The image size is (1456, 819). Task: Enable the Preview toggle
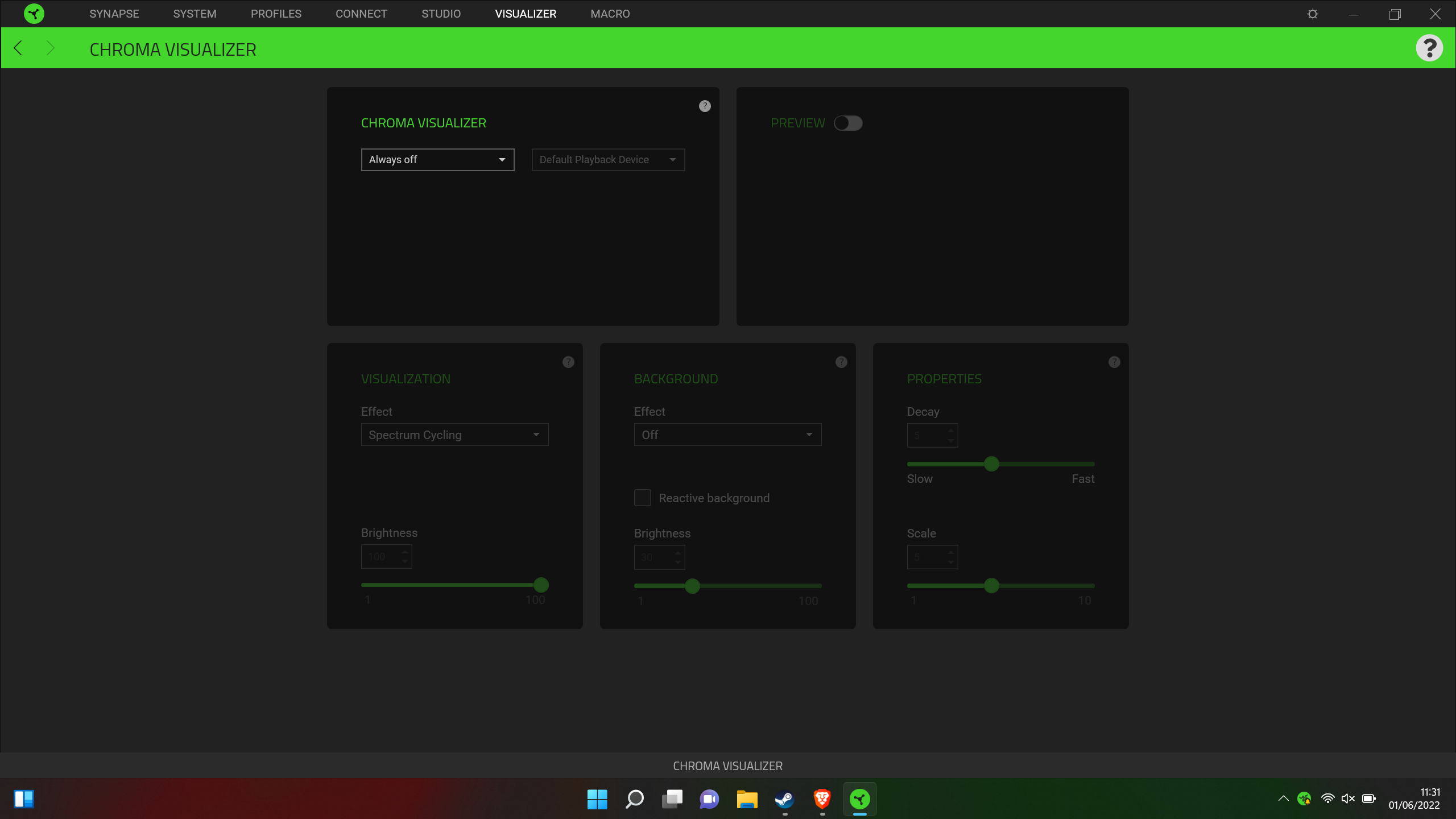848,123
